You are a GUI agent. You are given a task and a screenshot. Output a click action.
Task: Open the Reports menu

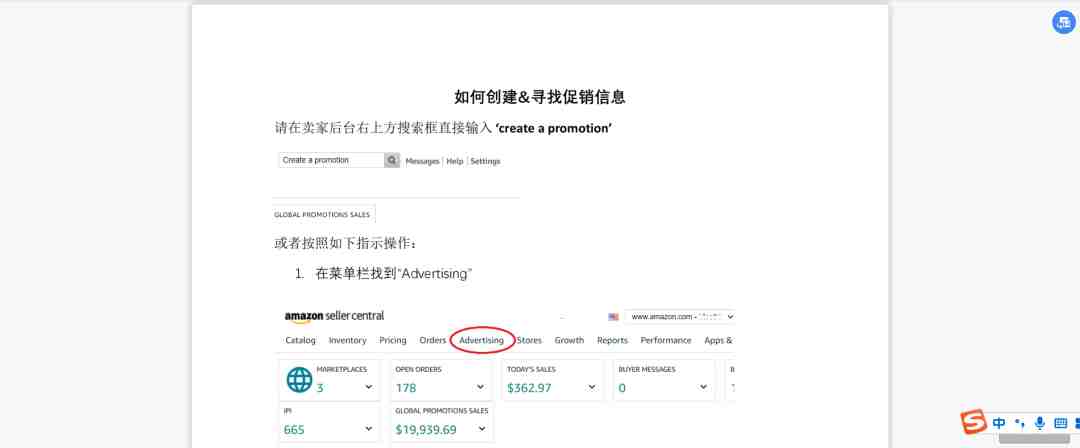[612, 340]
